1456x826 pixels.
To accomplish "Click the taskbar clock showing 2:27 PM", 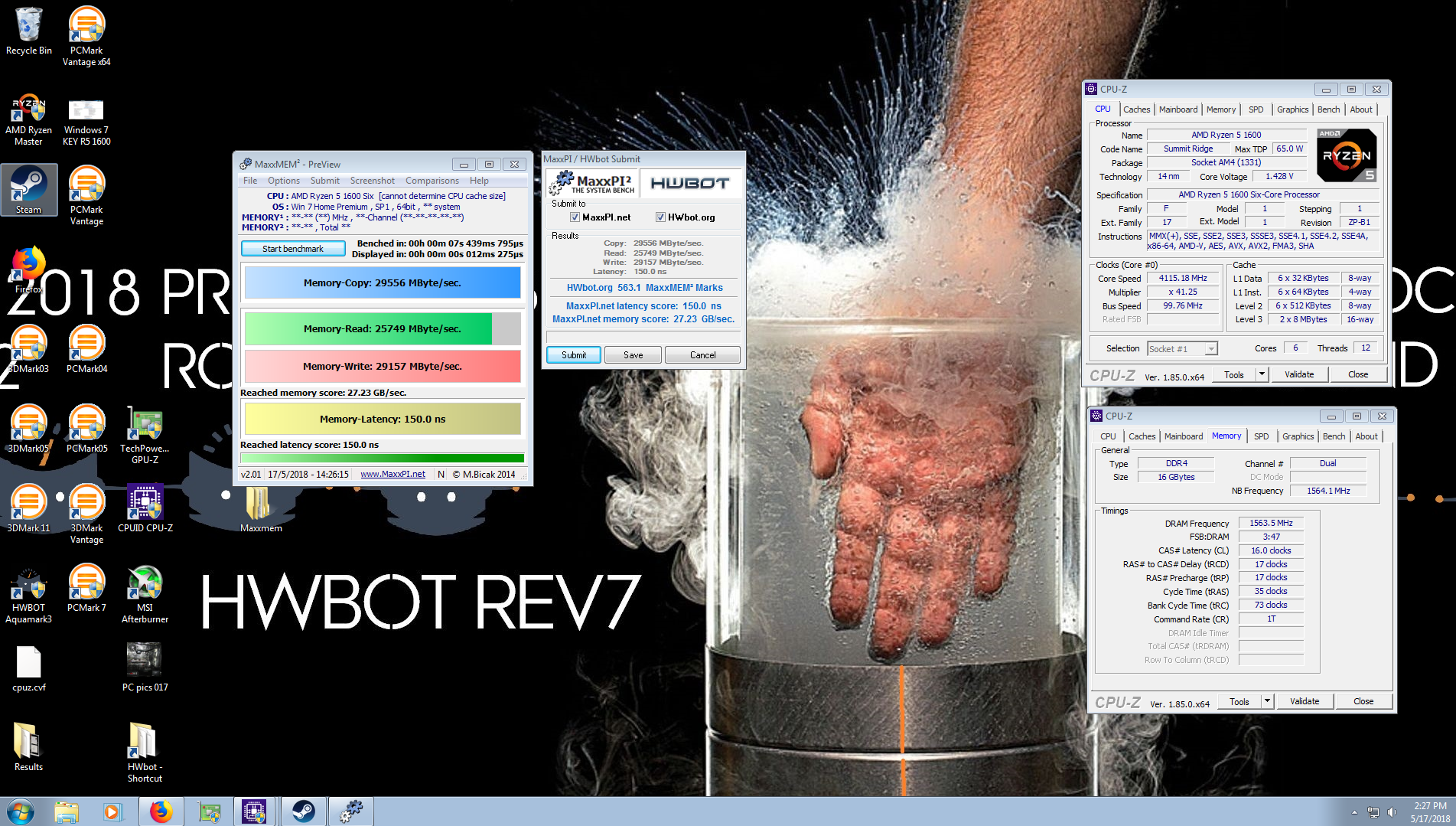I will click(1430, 811).
